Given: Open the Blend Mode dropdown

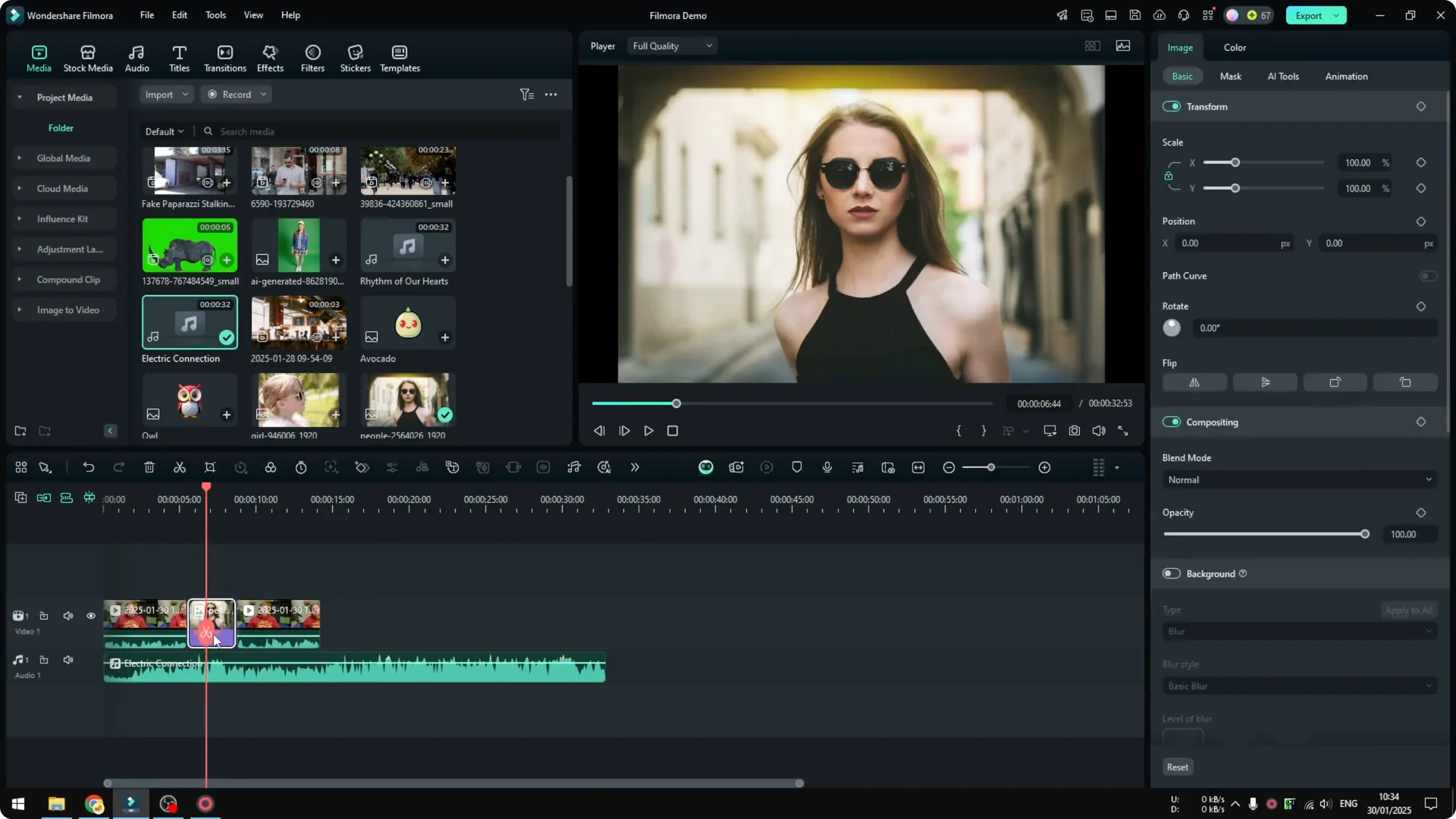Looking at the screenshot, I should tap(1298, 479).
